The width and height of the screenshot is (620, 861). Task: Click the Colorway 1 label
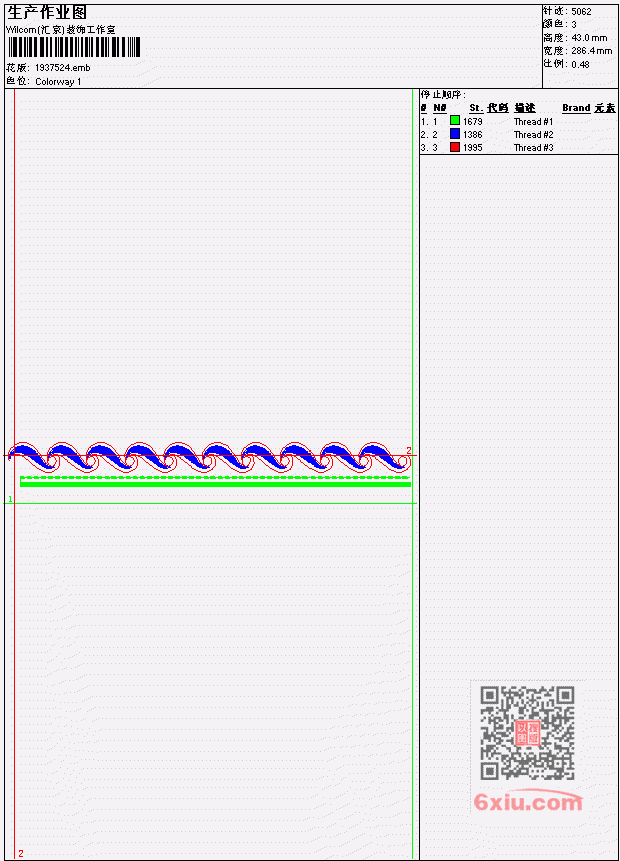coord(58,82)
